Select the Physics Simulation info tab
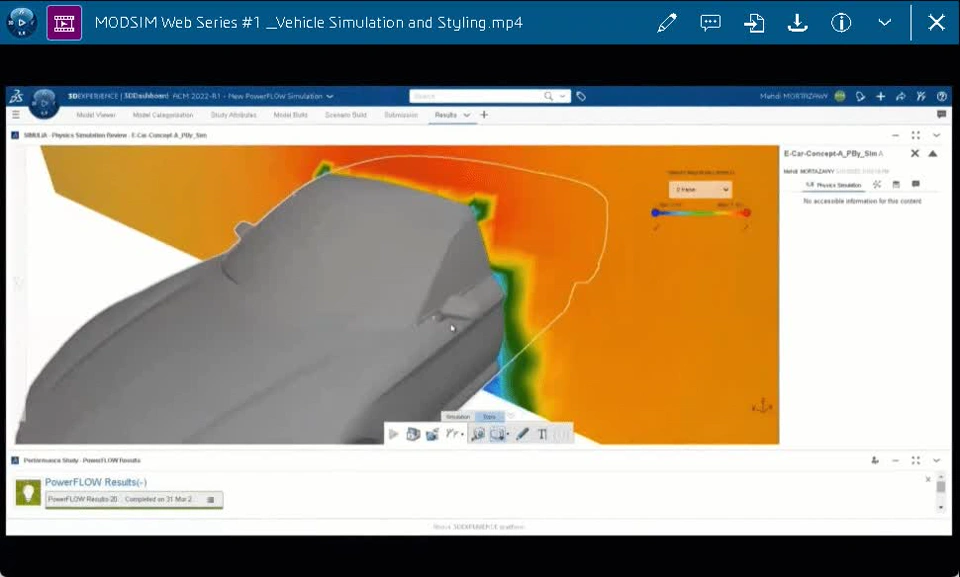The height and width of the screenshot is (577, 960). (x=834, y=184)
